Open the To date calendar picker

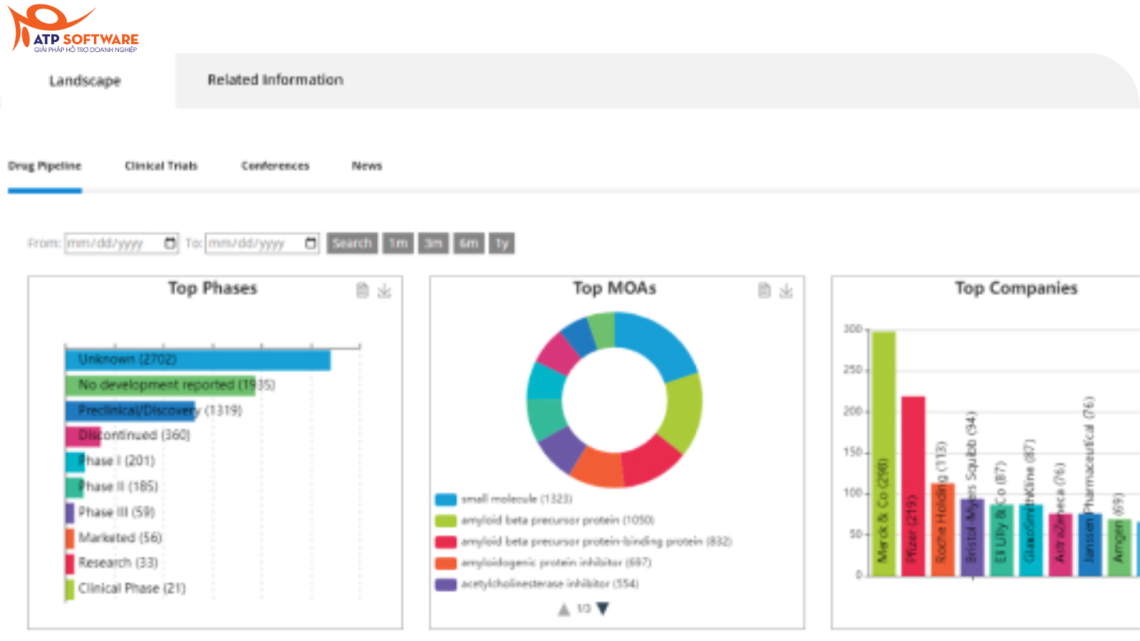(x=311, y=243)
